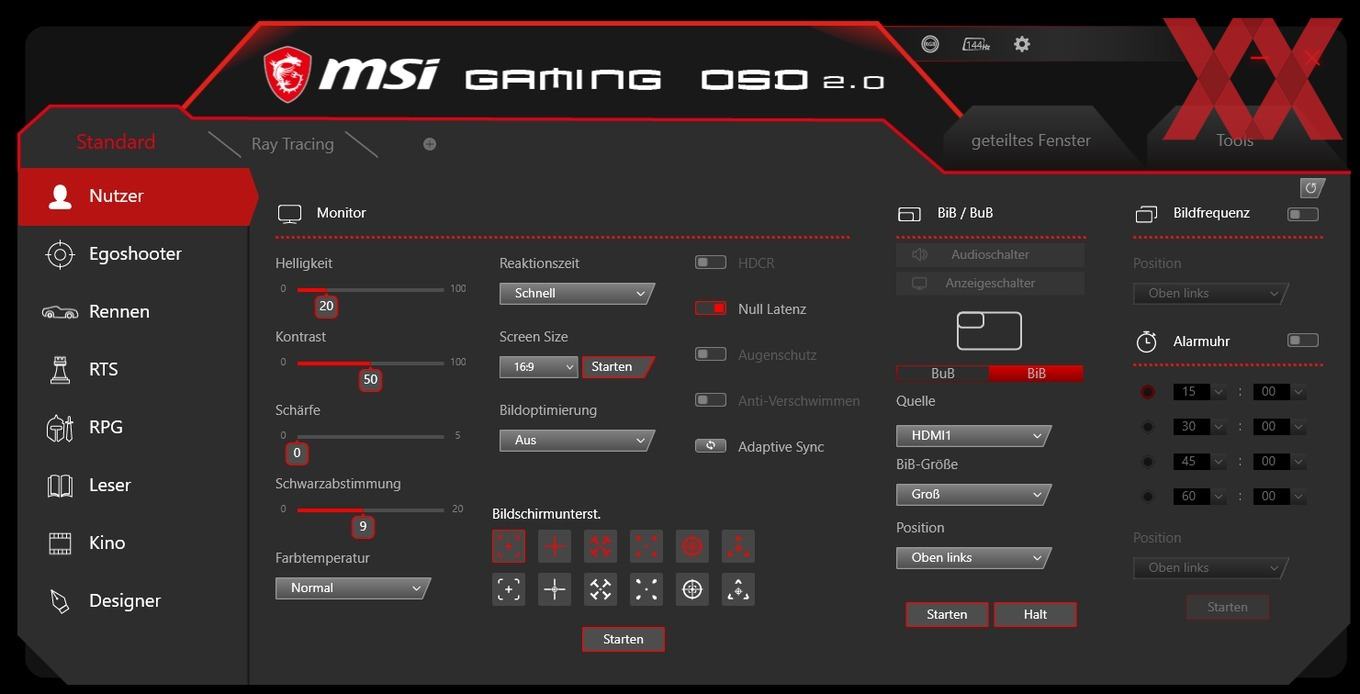Select the 60:00 alarm radio button
The image size is (1360, 694).
click(1148, 496)
